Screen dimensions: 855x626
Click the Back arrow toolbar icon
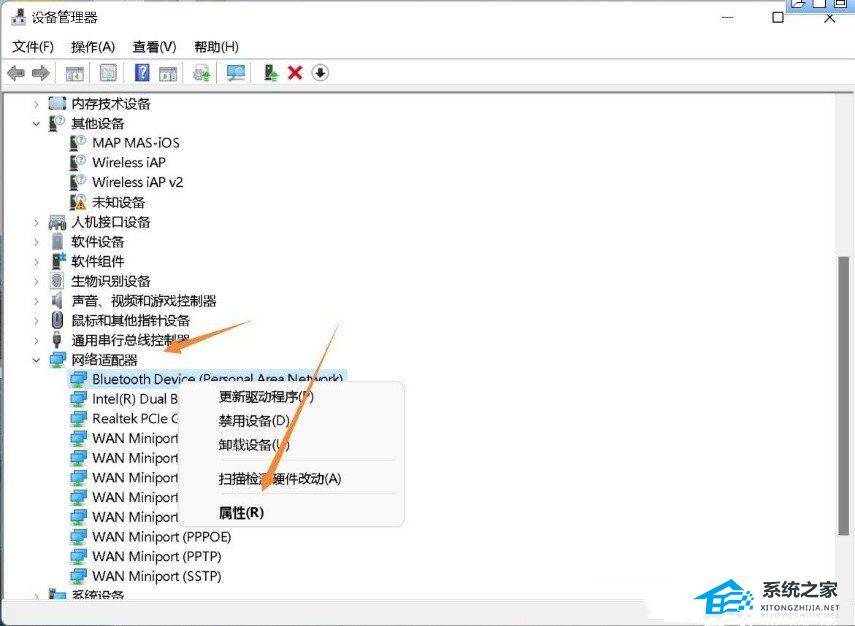[16, 73]
